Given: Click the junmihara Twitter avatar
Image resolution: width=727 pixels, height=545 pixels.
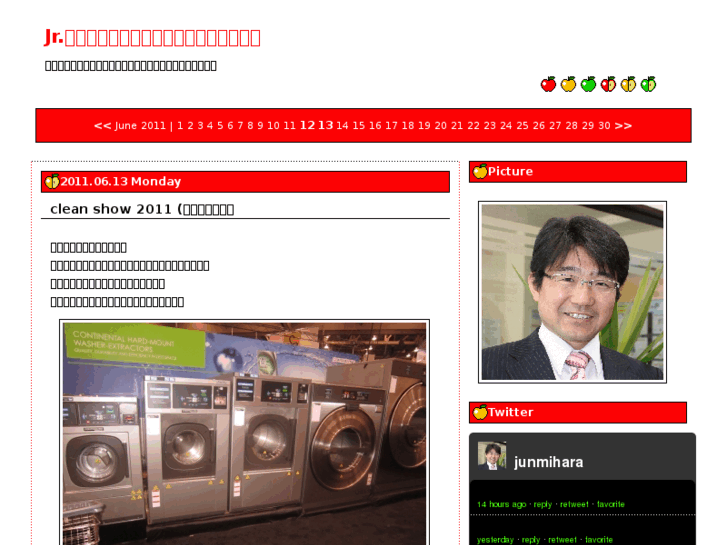Looking at the screenshot, I should click(492, 456).
